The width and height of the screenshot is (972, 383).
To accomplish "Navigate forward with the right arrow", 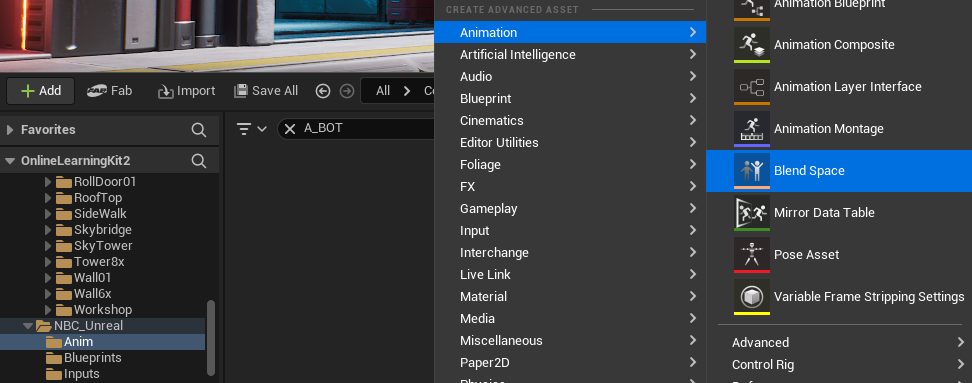I will tap(347, 91).
